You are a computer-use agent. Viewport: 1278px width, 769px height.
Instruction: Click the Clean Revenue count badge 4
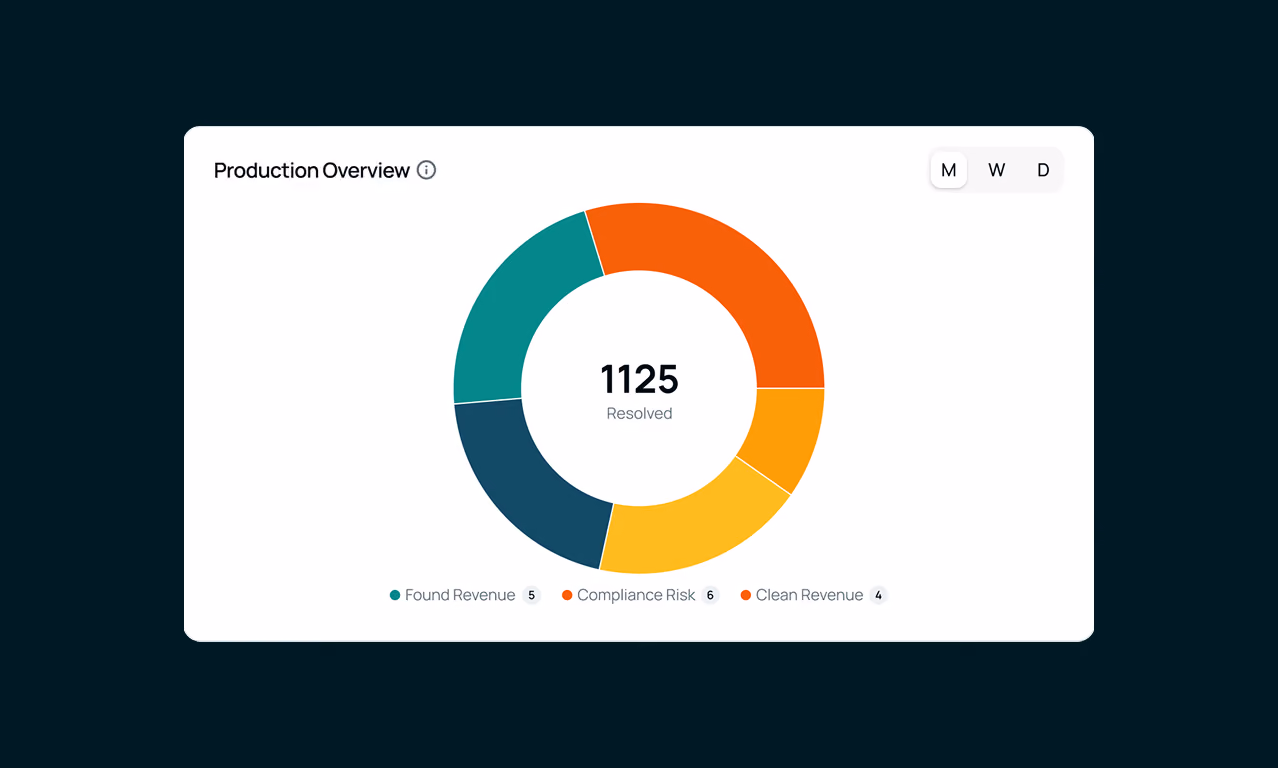pos(878,595)
